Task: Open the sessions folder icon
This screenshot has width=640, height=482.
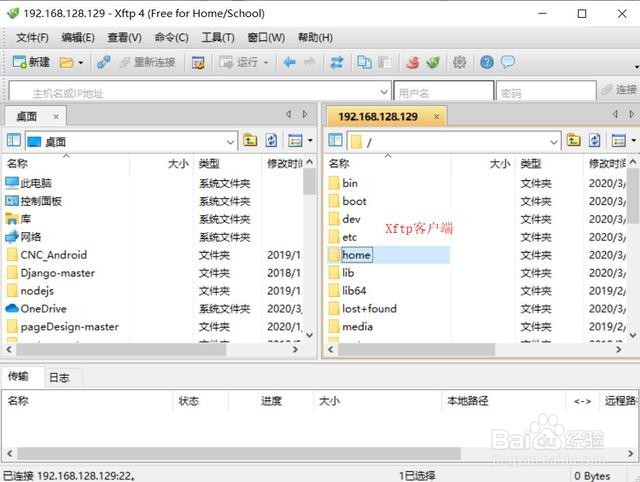Action: tap(67, 62)
